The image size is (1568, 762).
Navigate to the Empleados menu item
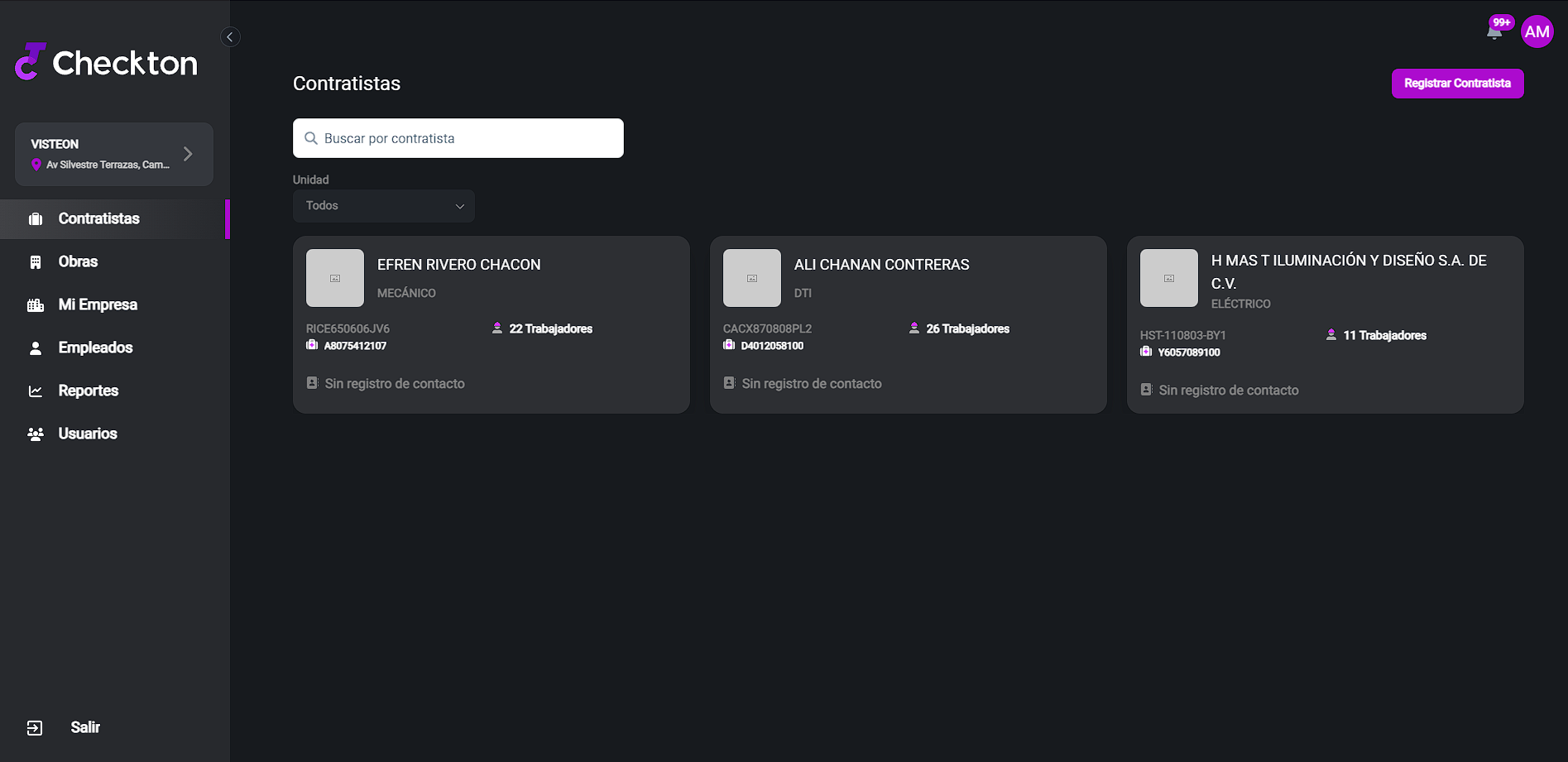tap(114, 348)
